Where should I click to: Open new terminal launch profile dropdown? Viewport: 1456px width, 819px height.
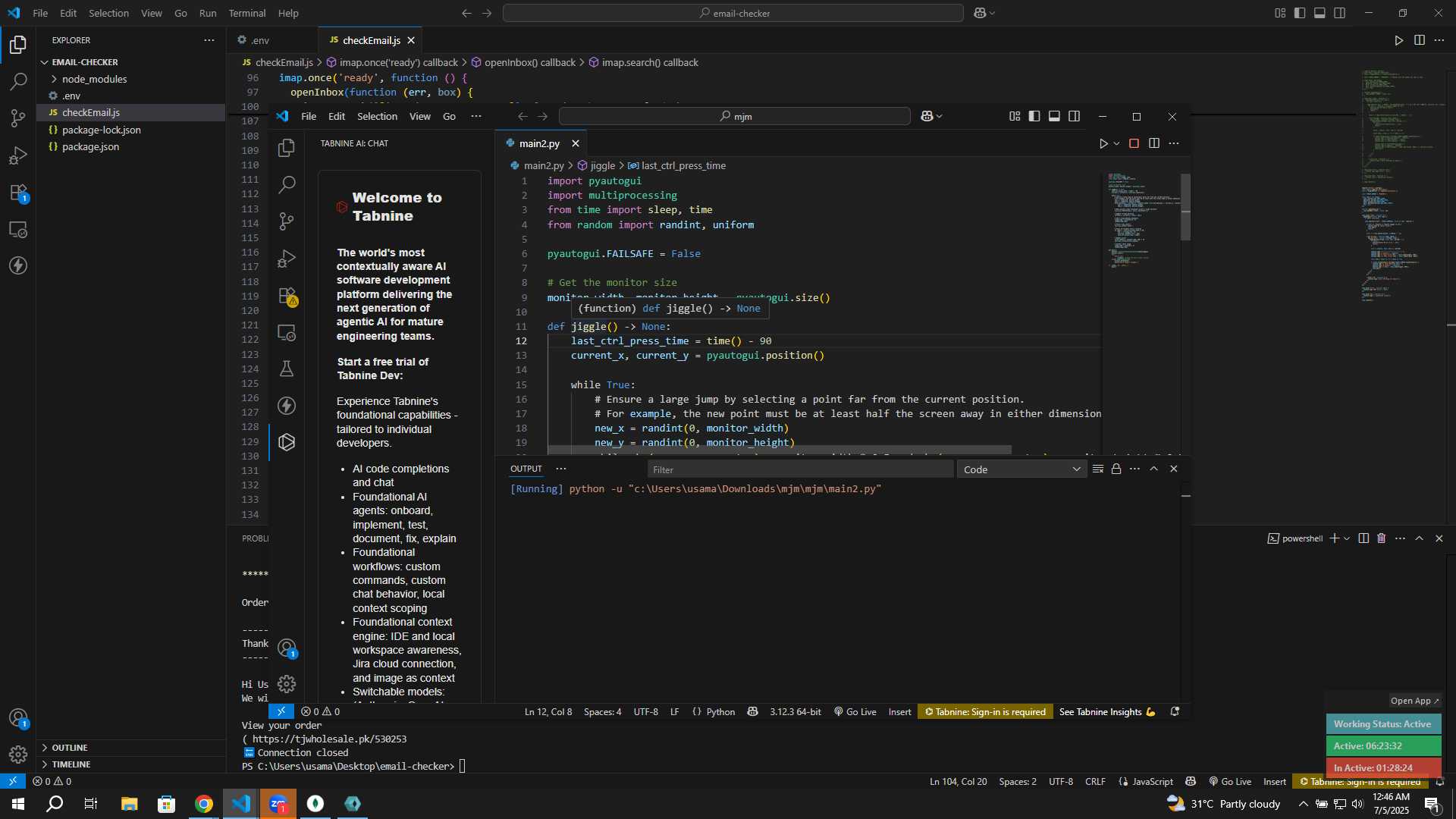(1347, 538)
